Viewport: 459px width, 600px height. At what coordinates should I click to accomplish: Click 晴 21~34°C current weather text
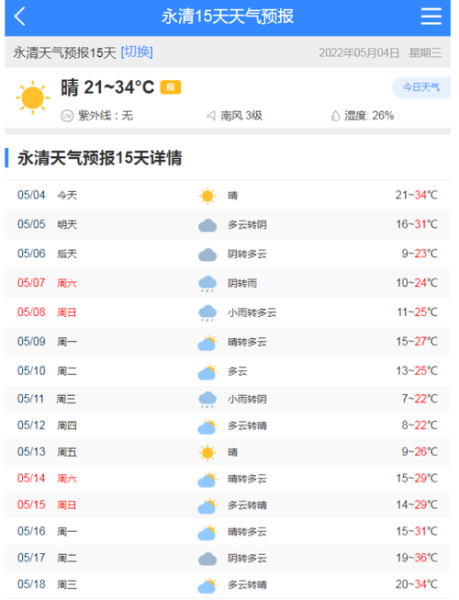[x=107, y=88]
